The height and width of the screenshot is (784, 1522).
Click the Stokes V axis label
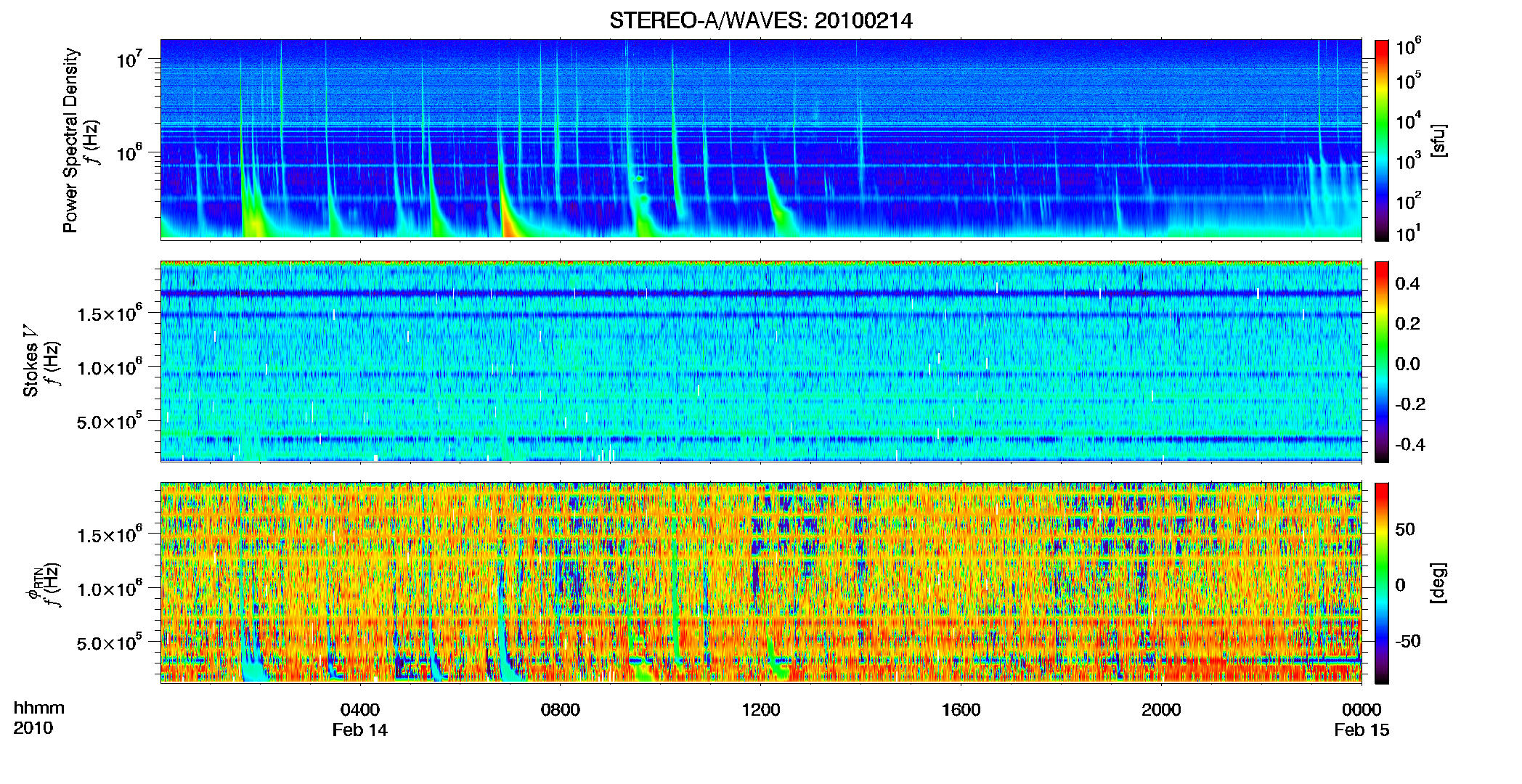30,361
